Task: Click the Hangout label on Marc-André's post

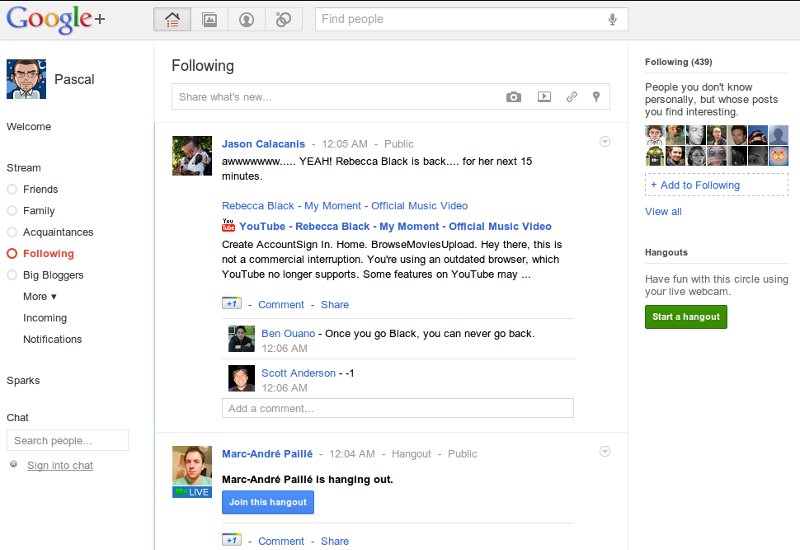Action: (x=411, y=454)
